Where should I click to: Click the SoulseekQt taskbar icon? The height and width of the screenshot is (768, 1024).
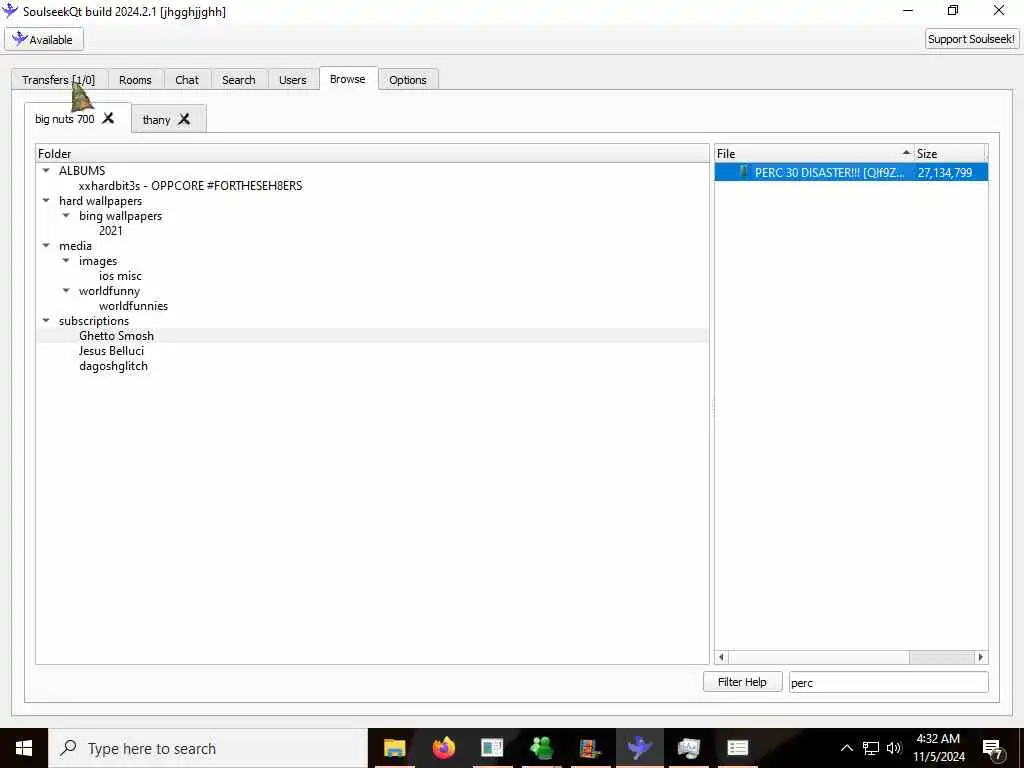pos(639,748)
